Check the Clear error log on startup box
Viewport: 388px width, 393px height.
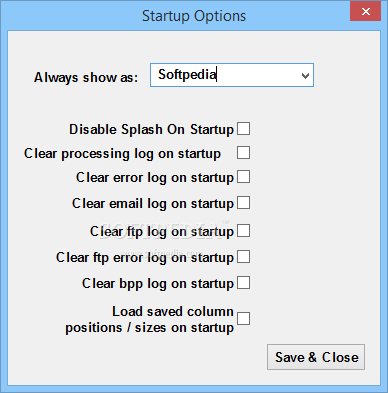[x=243, y=177]
